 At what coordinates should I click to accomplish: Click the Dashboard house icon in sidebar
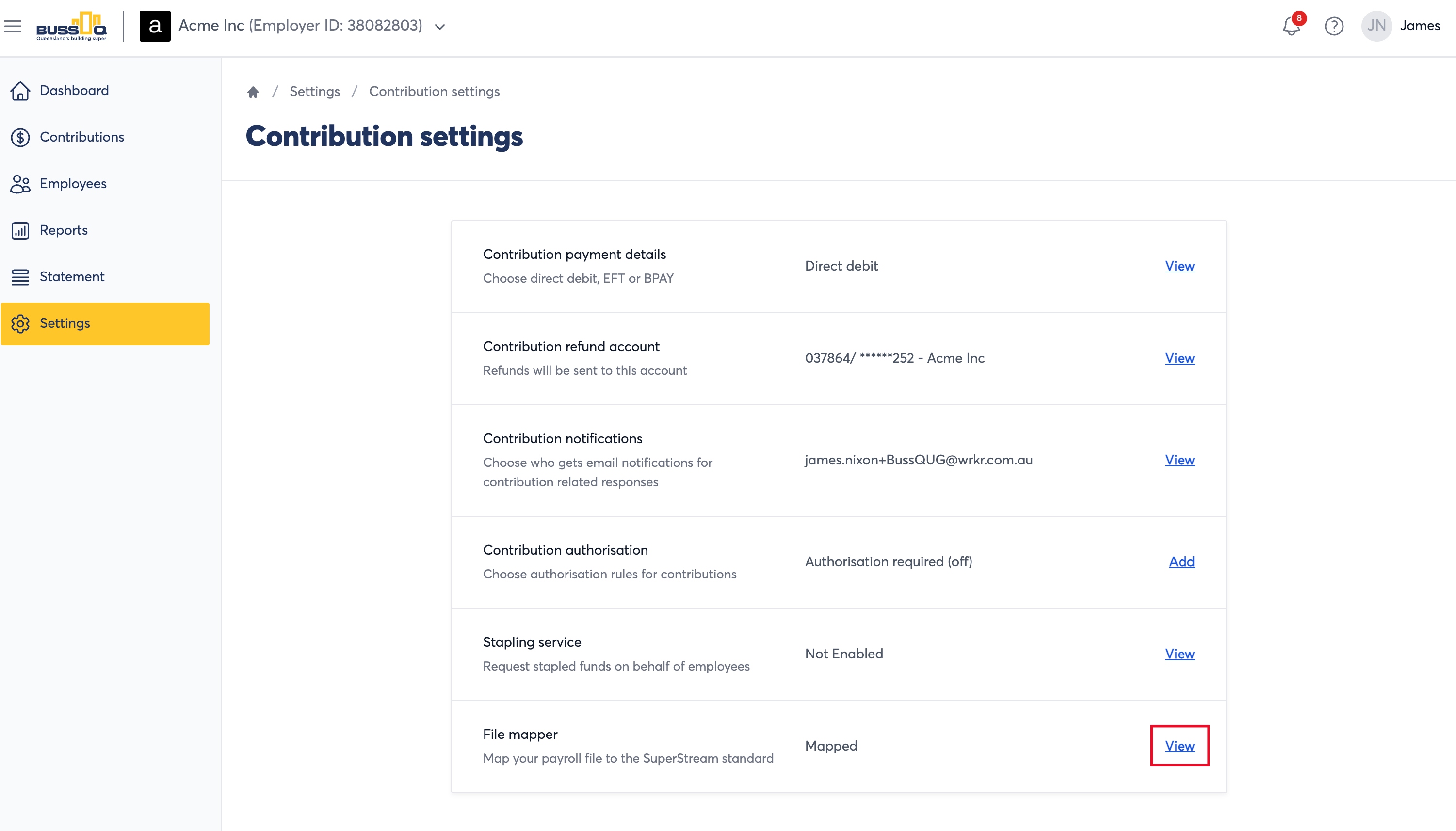point(20,91)
